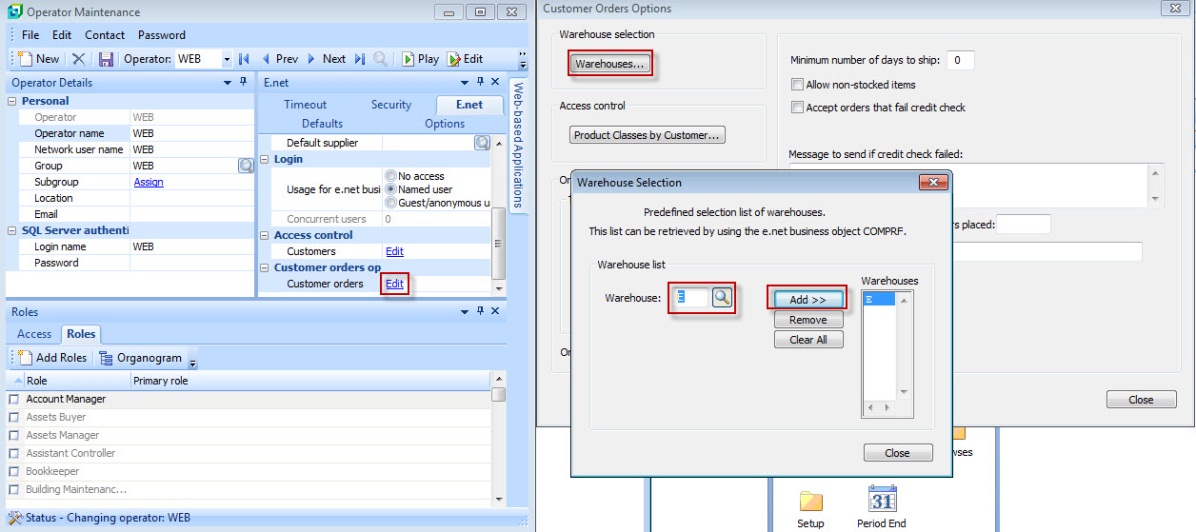Click the Warehouse browse magnifier icon
The width and height of the screenshot is (1196, 532).
click(722, 298)
